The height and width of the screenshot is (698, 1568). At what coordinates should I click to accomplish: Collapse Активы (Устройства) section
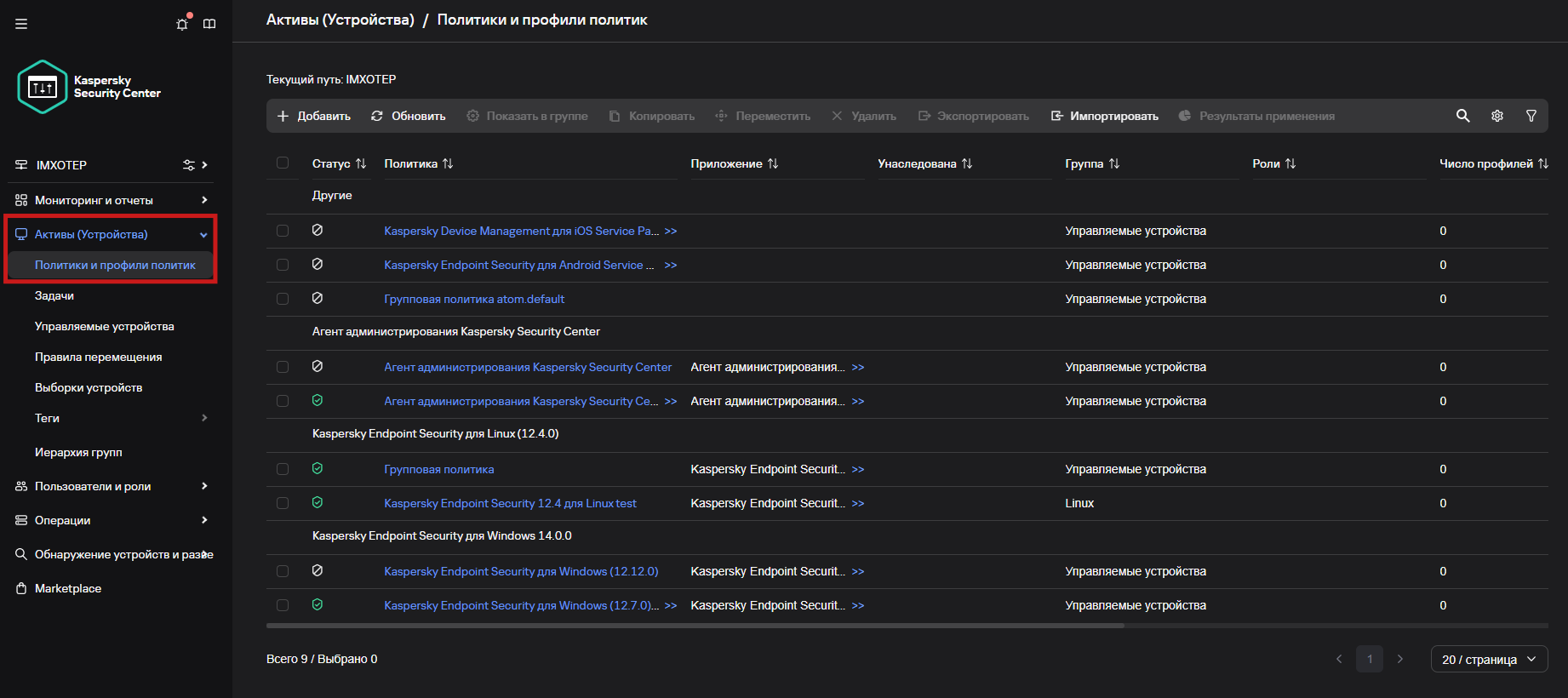coord(203,235)
